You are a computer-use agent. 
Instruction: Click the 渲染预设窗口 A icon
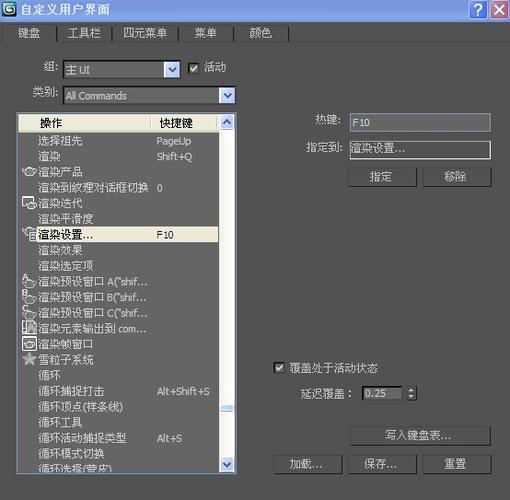(29, 281)
